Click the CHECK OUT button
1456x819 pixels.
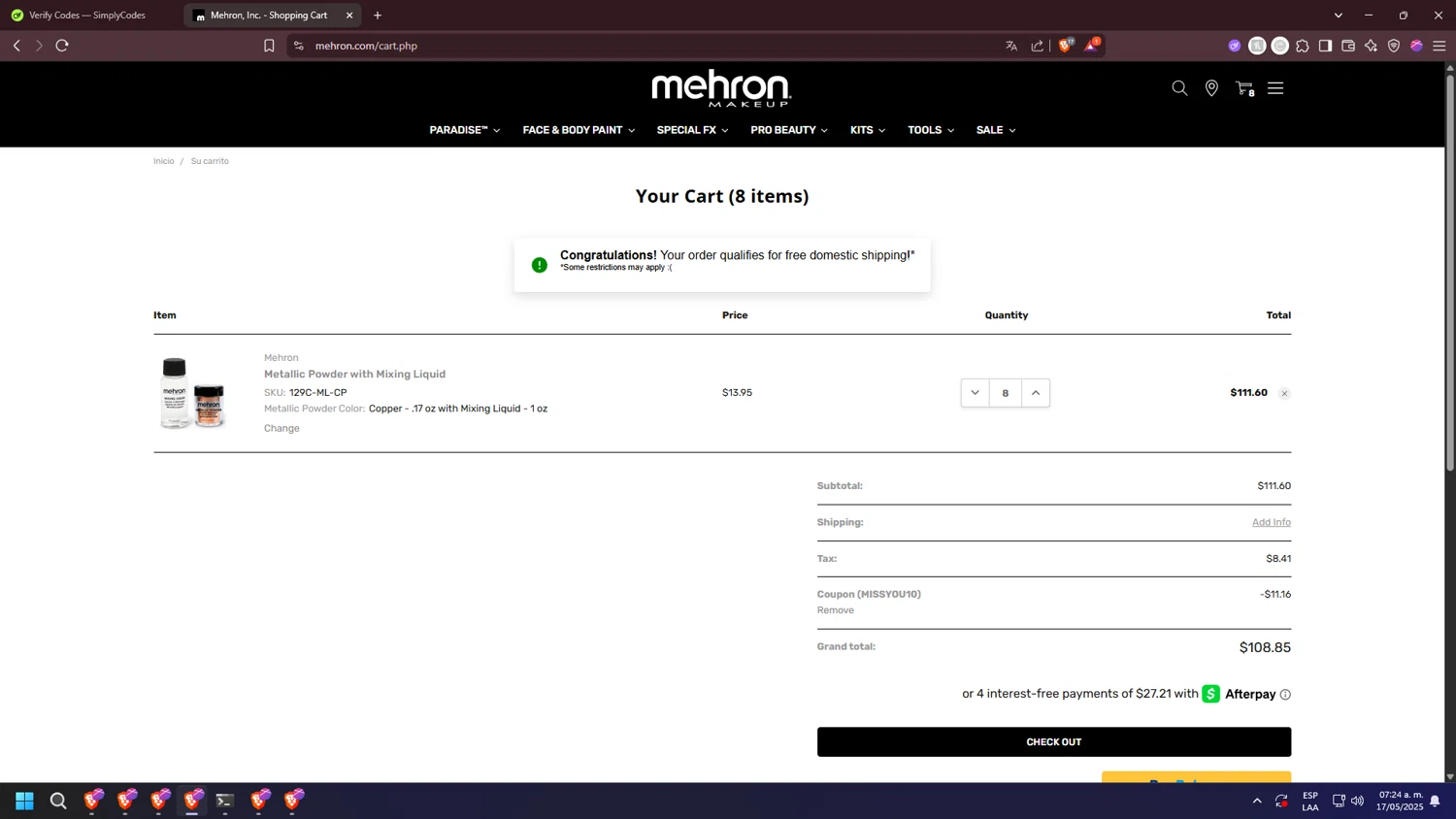point(1053,741)
